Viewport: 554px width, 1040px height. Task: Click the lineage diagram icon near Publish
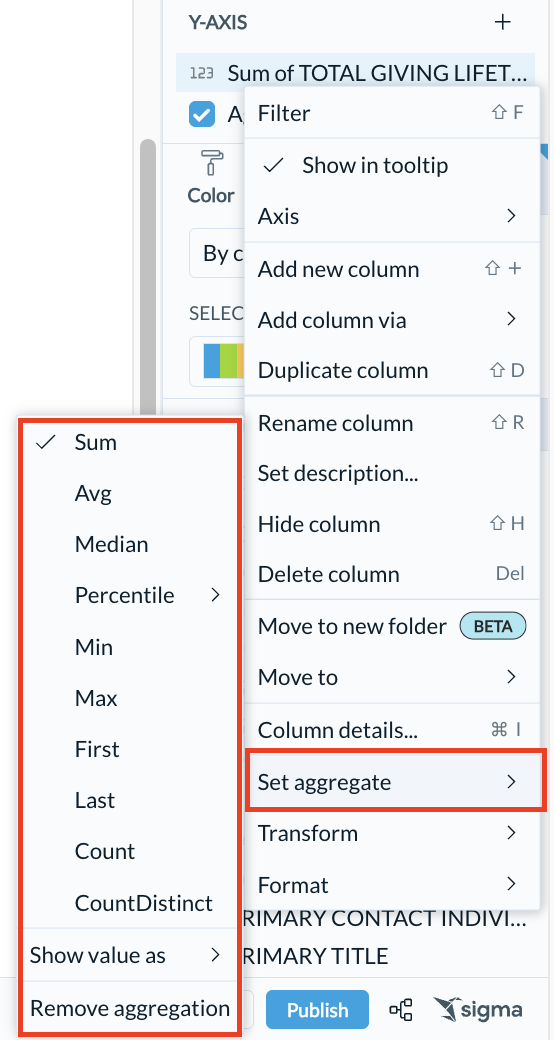point(401,1010)
